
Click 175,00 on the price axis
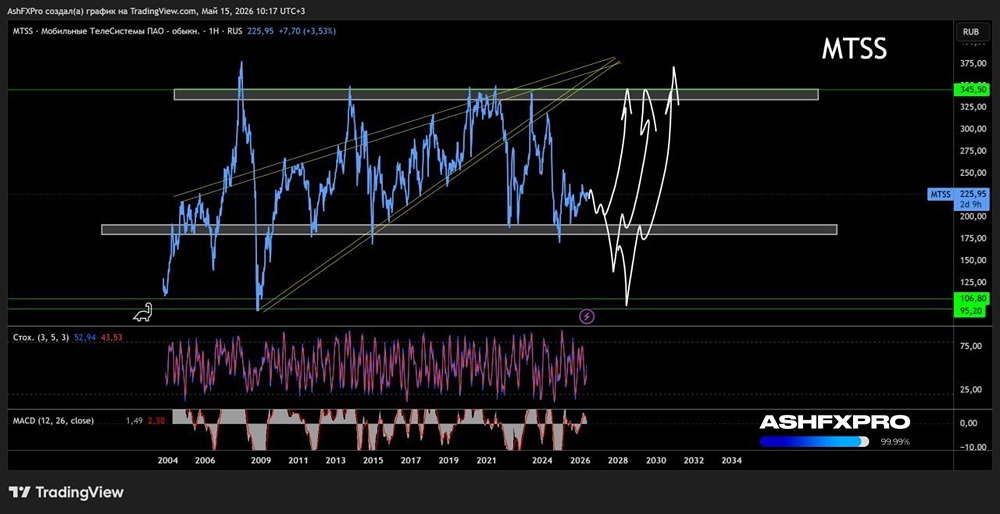[x=971, y=239]
